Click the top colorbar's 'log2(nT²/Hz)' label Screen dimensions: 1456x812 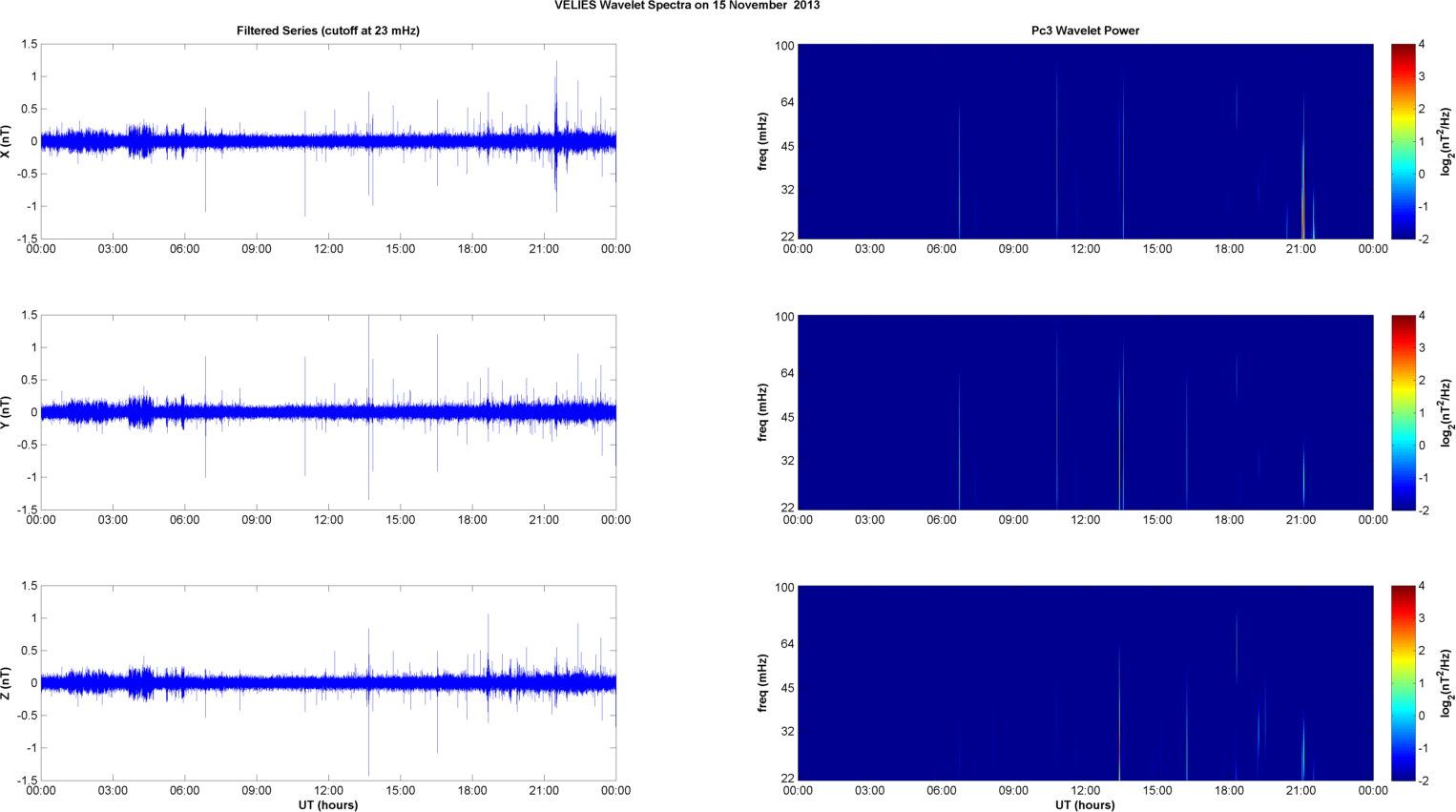click(x=1447, y=141)
